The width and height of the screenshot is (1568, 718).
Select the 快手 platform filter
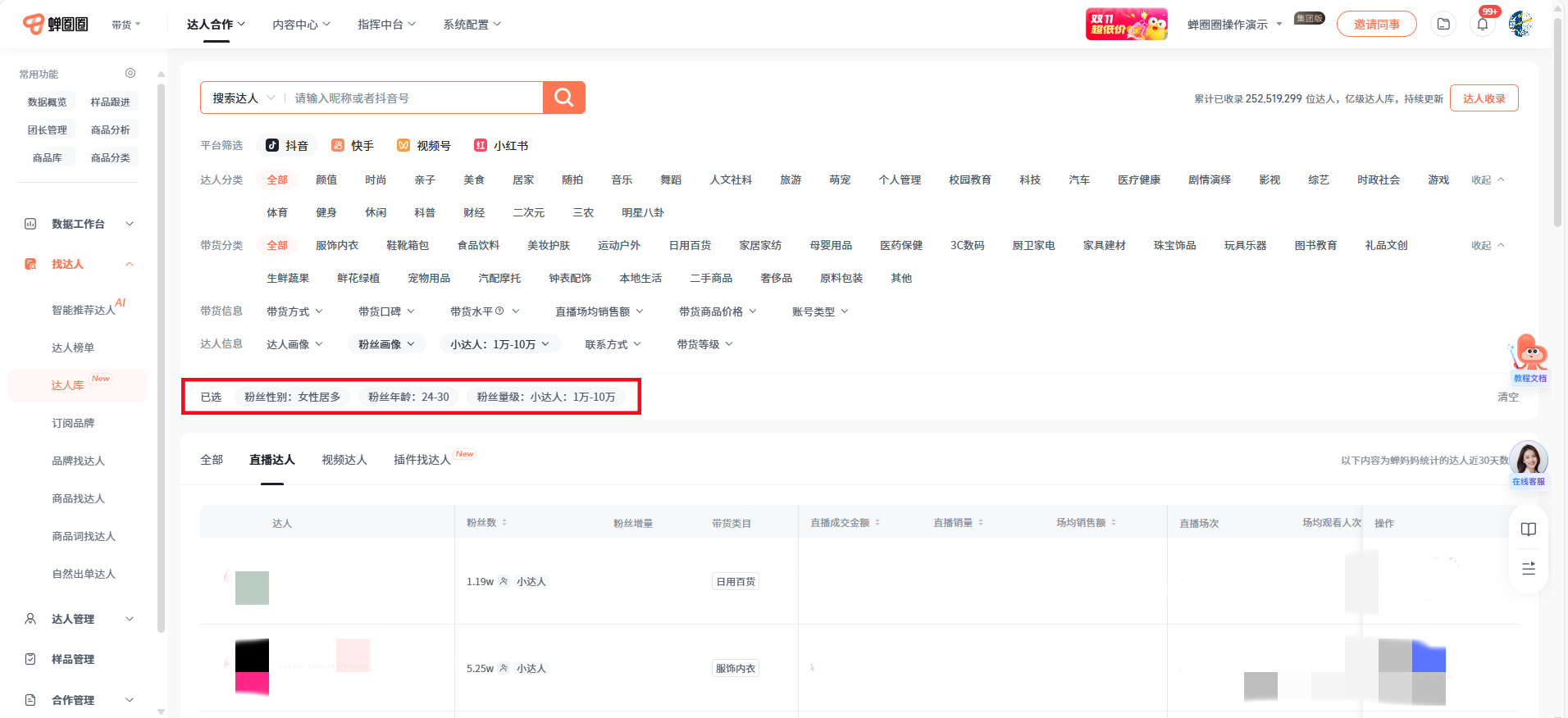(x=353, y=146)
